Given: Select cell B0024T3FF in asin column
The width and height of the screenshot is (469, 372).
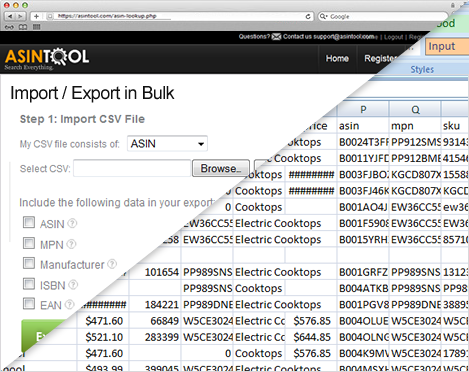Looking at the screenshot, I should coord(363,142).
